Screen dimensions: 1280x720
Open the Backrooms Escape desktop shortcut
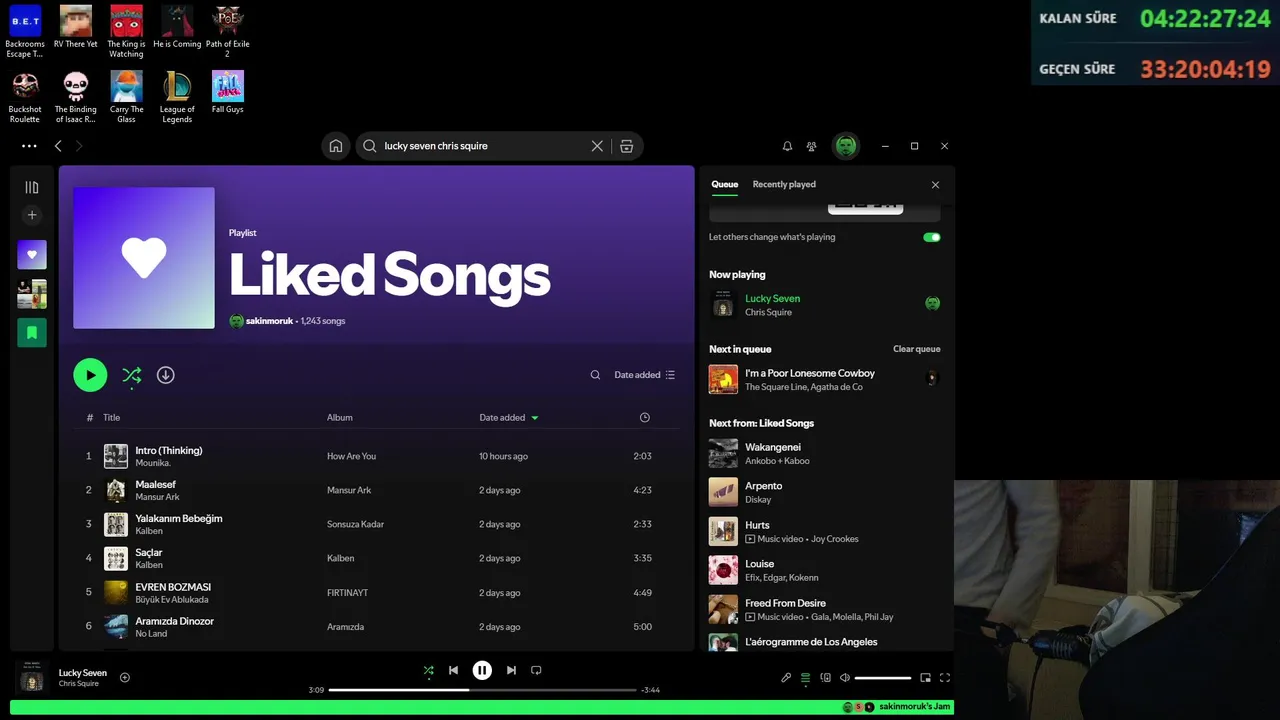(x=25, y=31)
